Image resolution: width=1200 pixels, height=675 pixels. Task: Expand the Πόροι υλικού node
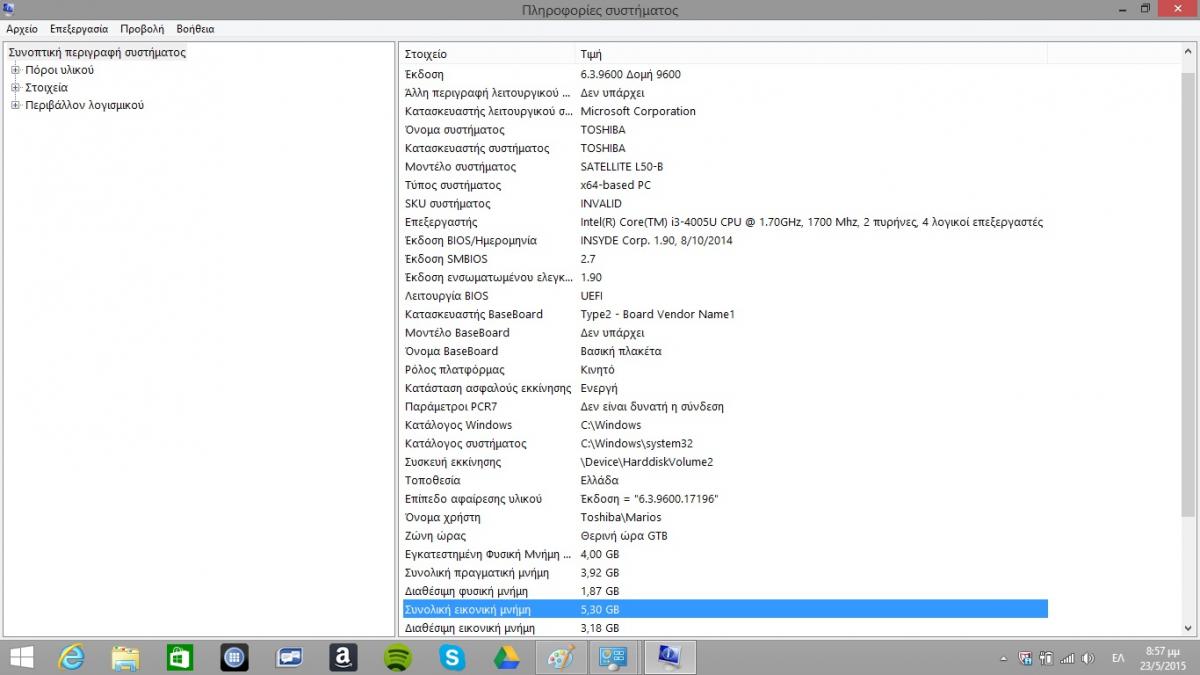(x=16, y=70)
